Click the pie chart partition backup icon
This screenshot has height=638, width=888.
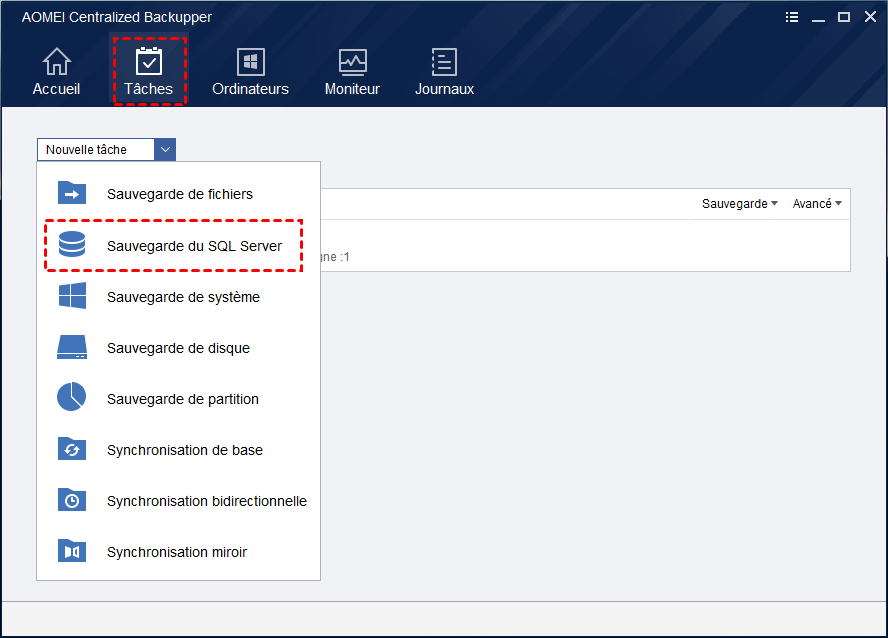pos(71,397)
